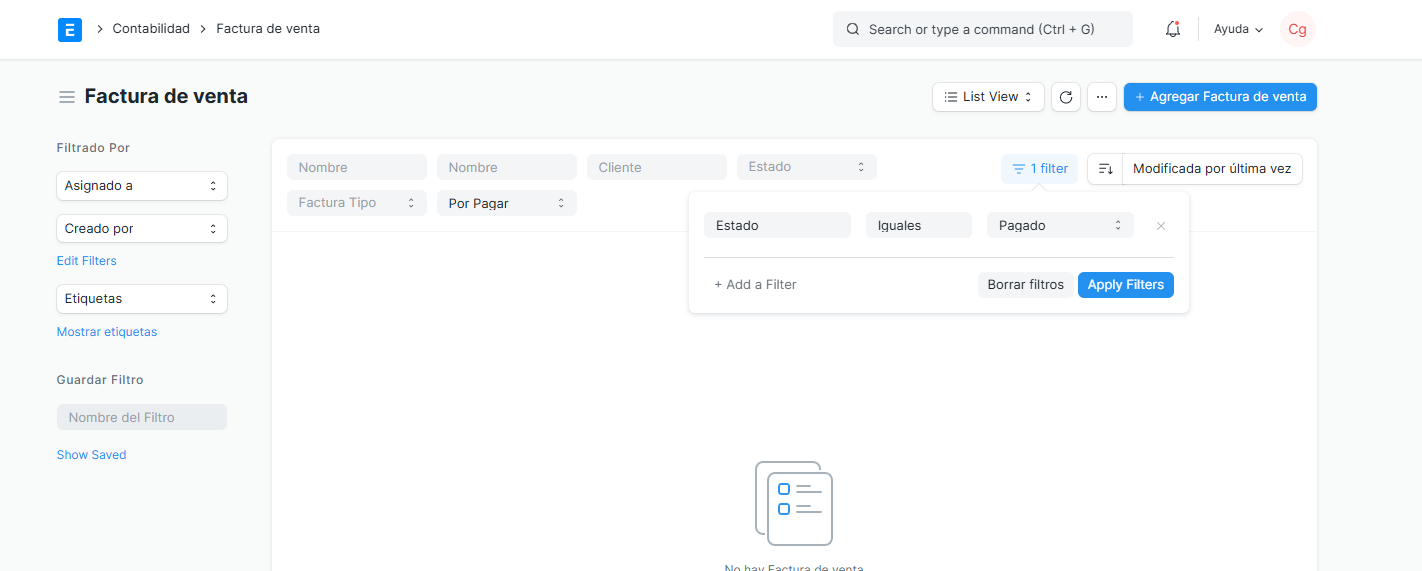Open the notifications bell
This screenshot has height=571, width=1422.
(x=1173, y=30)
